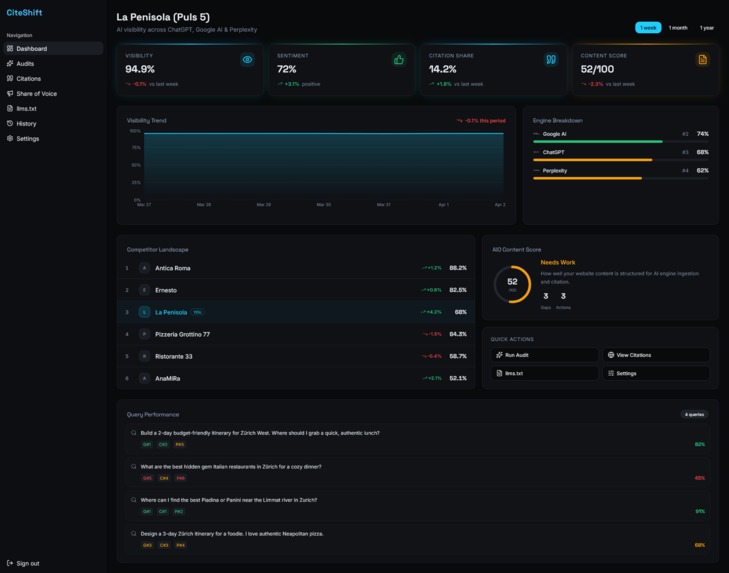Click the llms.txt file icon in sidebar

pyautogui.click(x=10, y=108)
